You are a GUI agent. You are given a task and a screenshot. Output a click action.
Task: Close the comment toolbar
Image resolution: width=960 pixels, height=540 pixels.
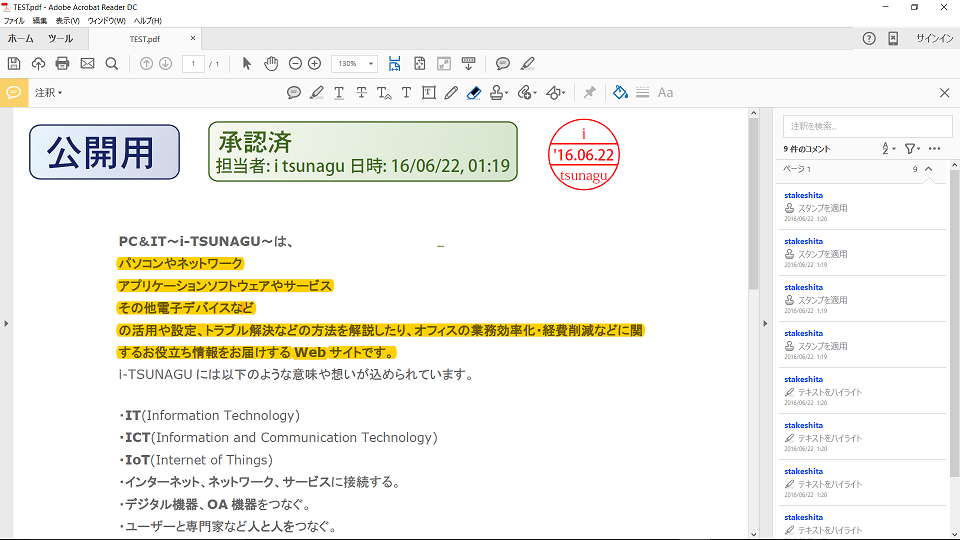[945, 93]
